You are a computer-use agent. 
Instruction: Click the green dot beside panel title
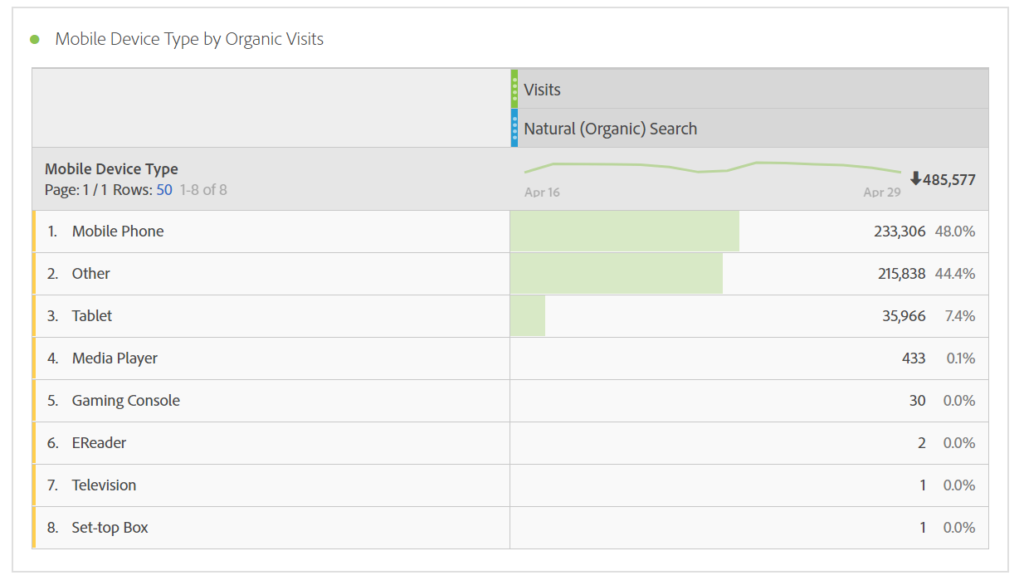(x=35, y=39)
